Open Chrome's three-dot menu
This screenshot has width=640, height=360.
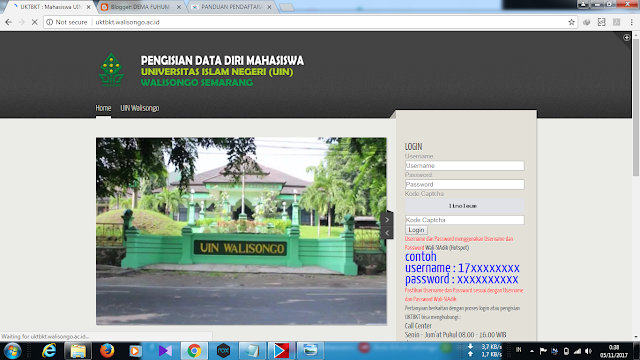[x=631, y=22]
